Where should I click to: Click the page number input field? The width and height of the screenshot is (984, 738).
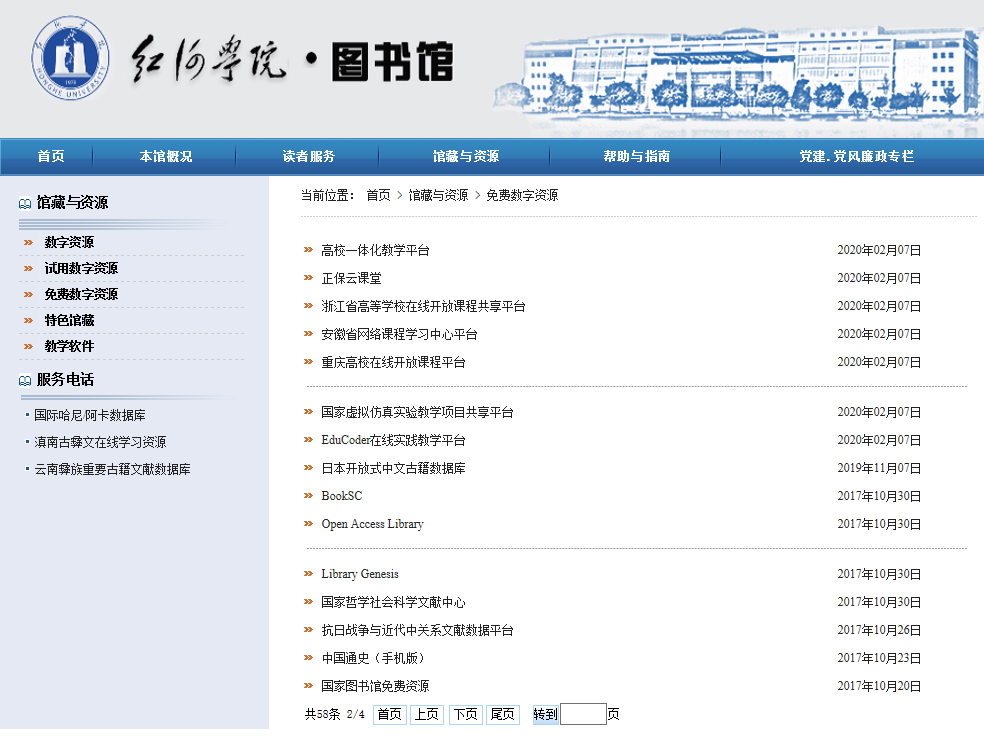coord(583,714)
